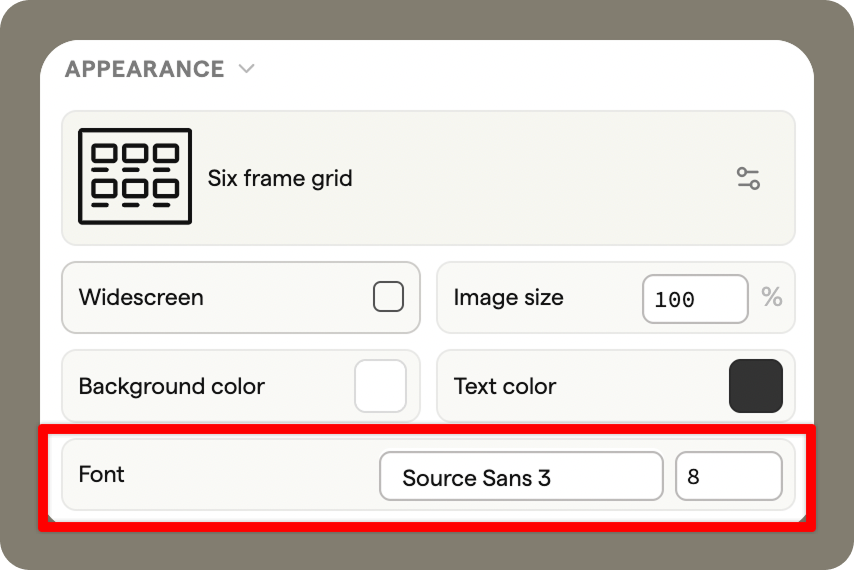Click the Widescreen label text
854x570 pixels.
(x=141, y=297)
